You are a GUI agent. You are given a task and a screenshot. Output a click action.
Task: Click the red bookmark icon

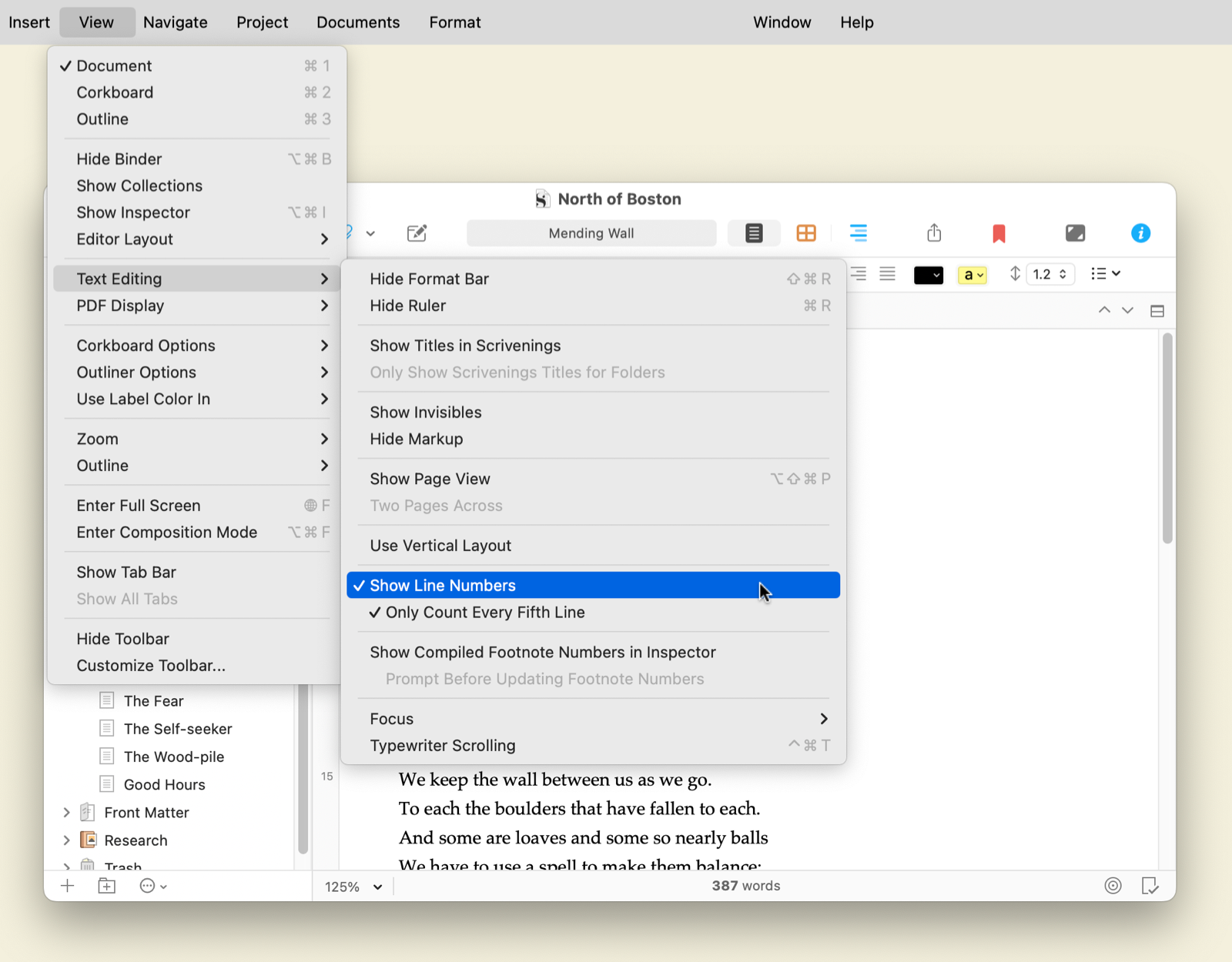pos(999,233)
